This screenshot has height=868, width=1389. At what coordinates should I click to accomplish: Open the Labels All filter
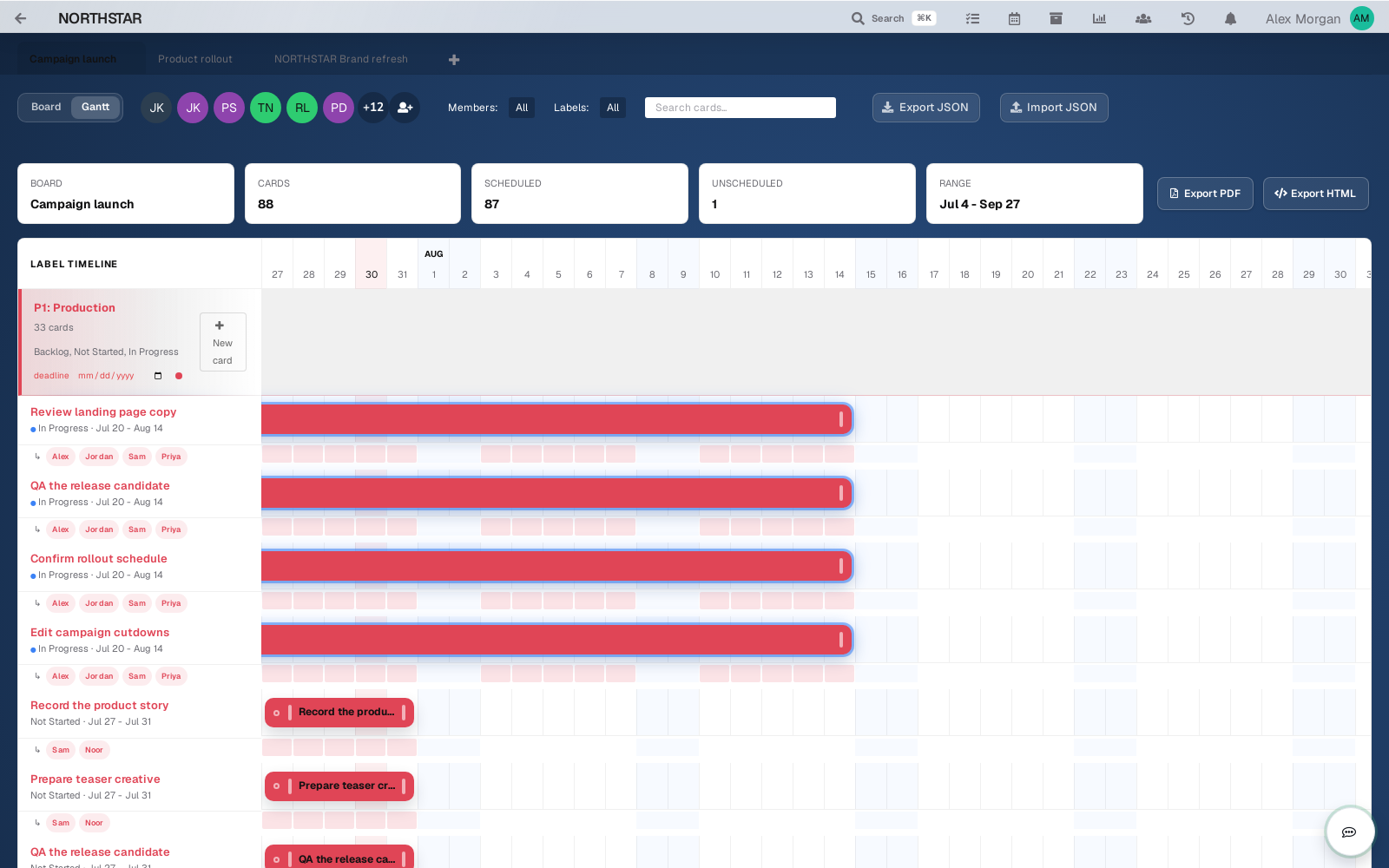[x=613, y=108]
